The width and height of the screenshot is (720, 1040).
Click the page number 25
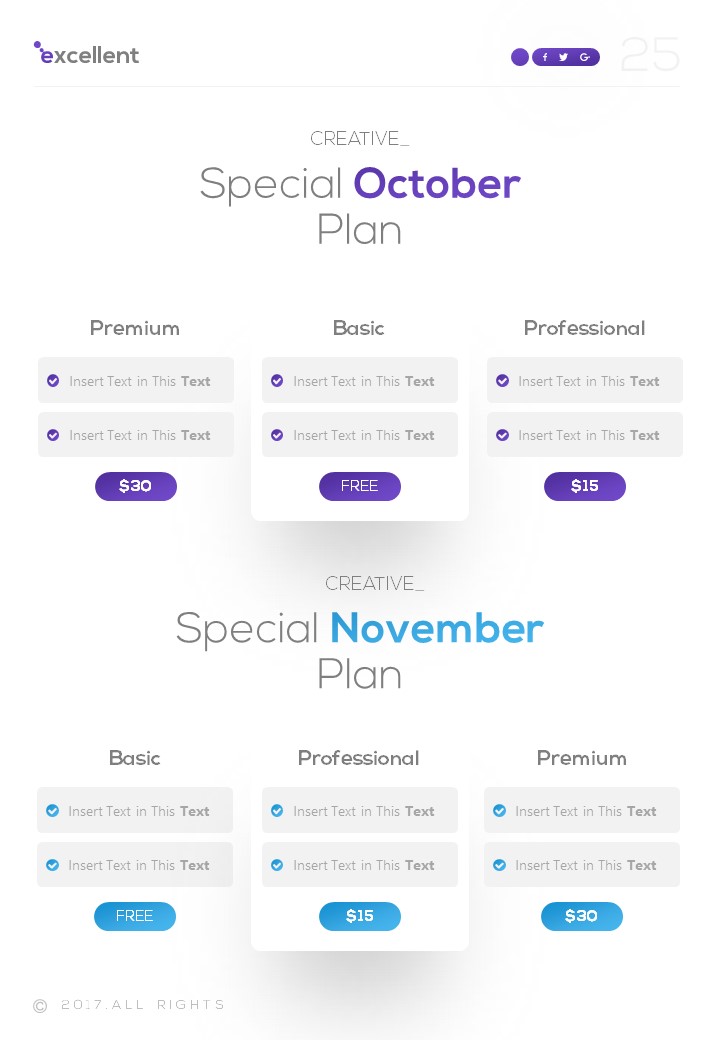[x=650, y=56]
